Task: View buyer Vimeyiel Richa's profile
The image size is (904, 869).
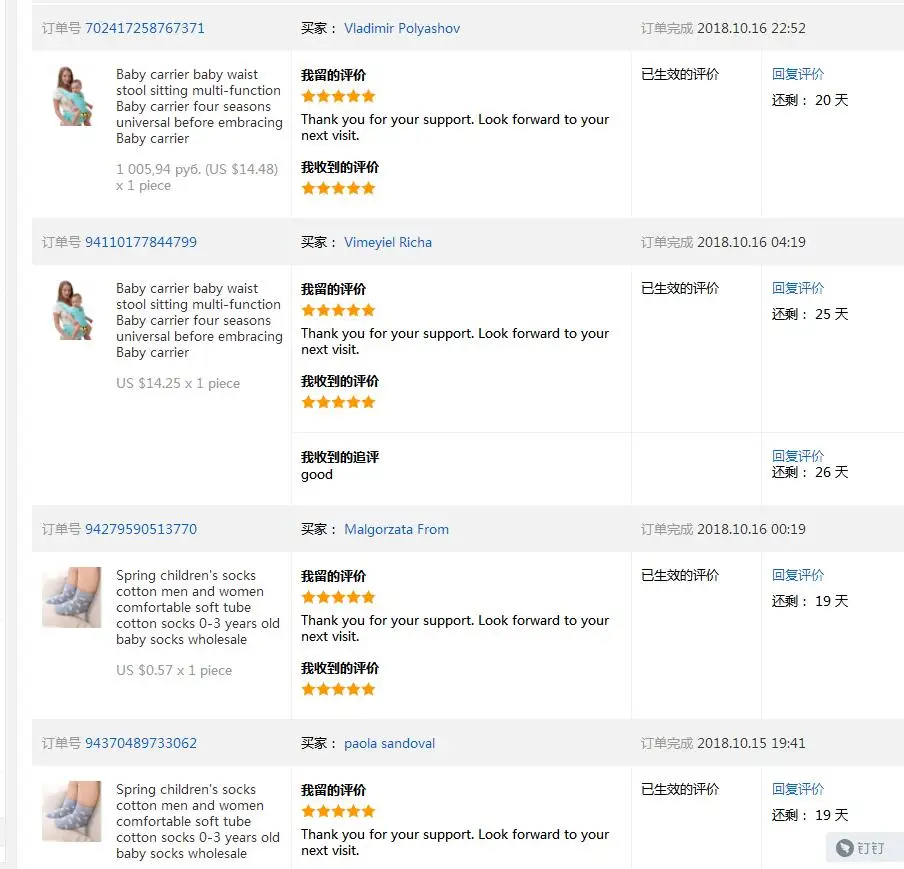Action: (x=387, y=242)
